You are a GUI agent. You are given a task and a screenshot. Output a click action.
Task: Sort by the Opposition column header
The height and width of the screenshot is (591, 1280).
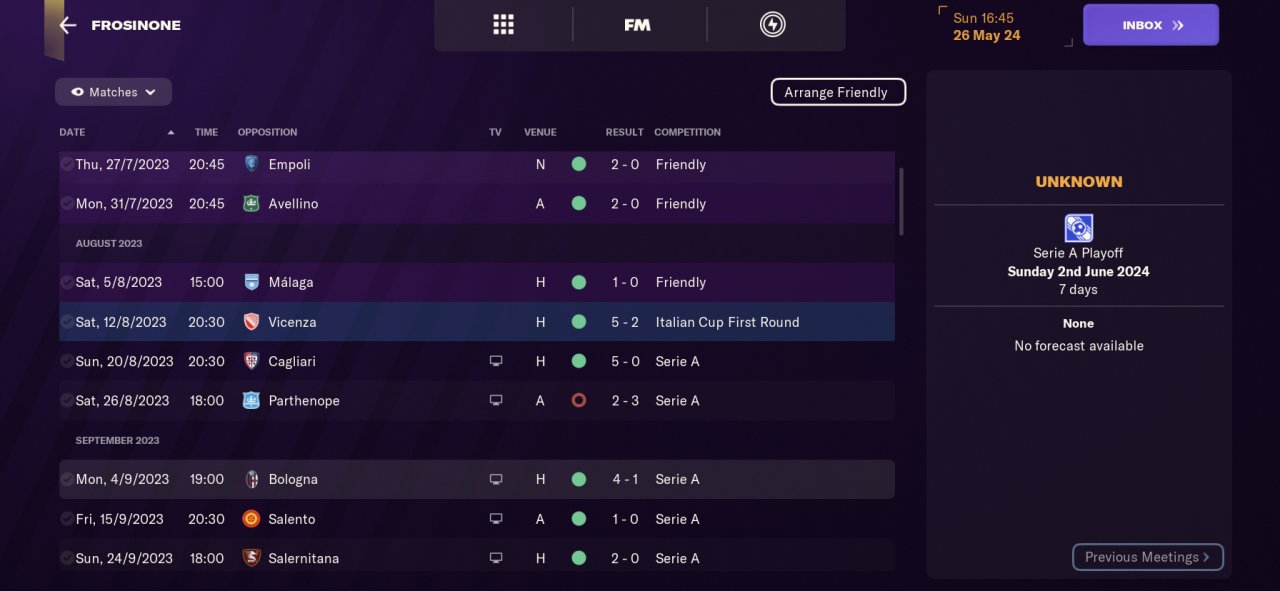click(267, 132)
